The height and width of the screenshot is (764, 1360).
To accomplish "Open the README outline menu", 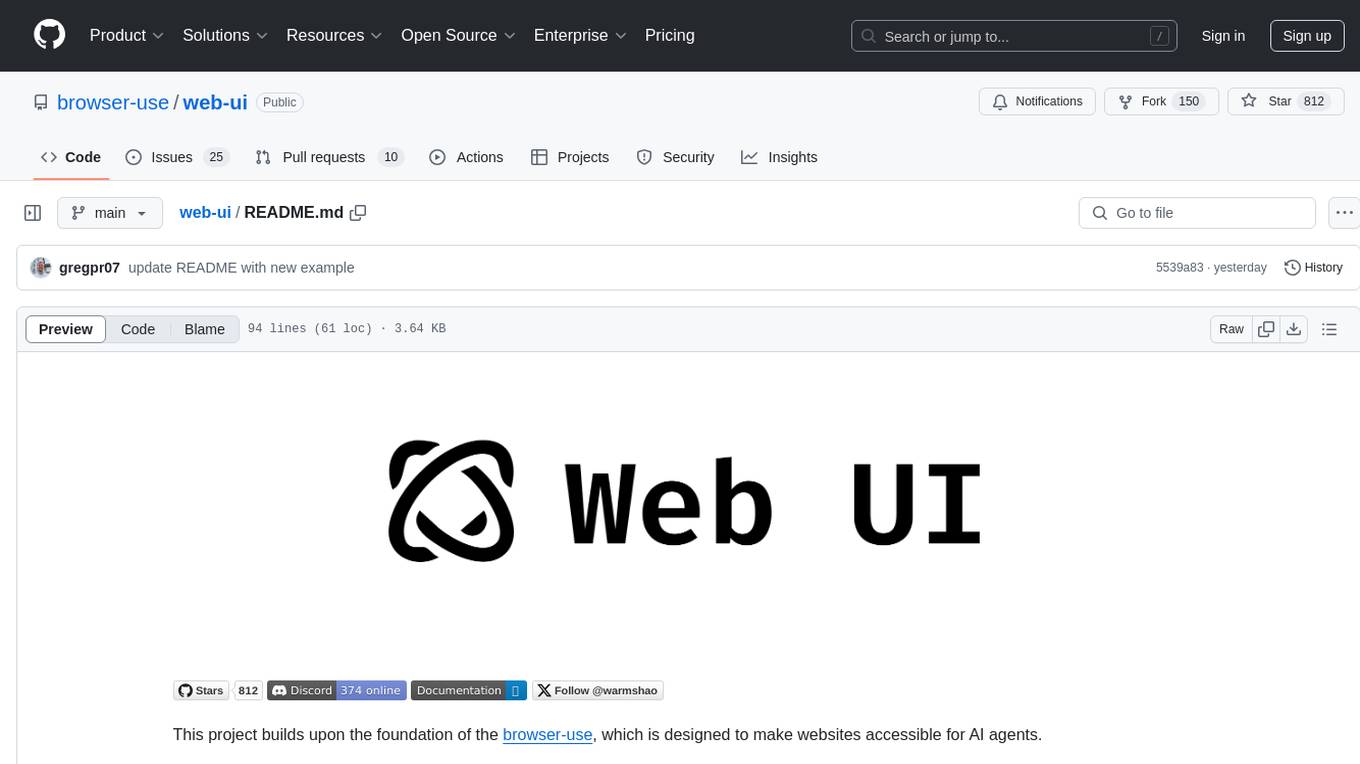I will [x=1329, y=329].
